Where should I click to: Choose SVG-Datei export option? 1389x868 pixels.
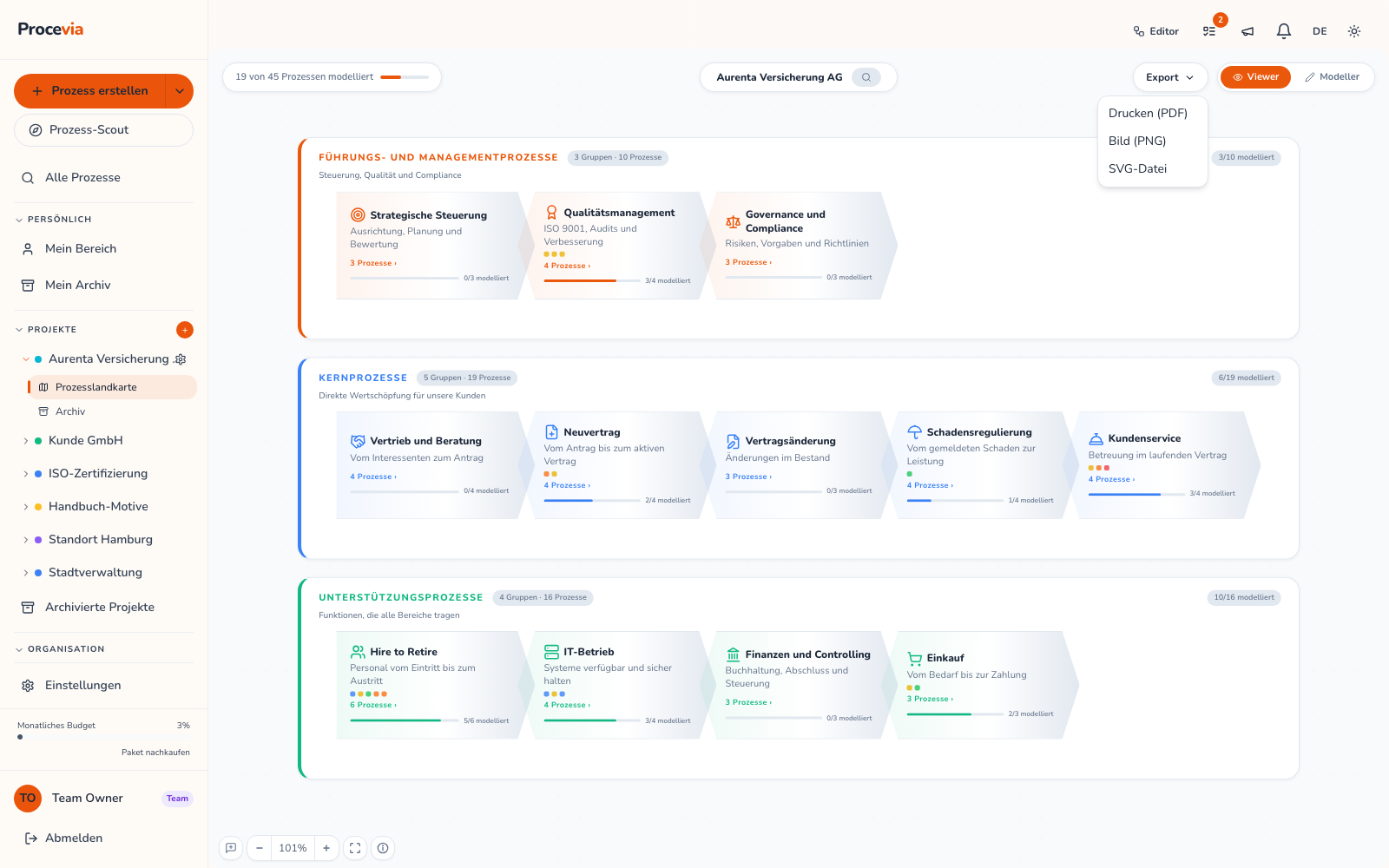pos(1152,168)
